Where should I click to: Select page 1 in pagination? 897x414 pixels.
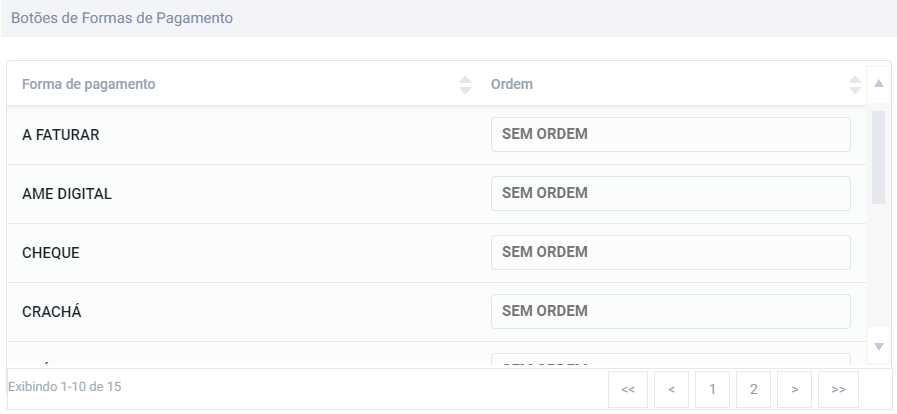(x=712, y=389)
